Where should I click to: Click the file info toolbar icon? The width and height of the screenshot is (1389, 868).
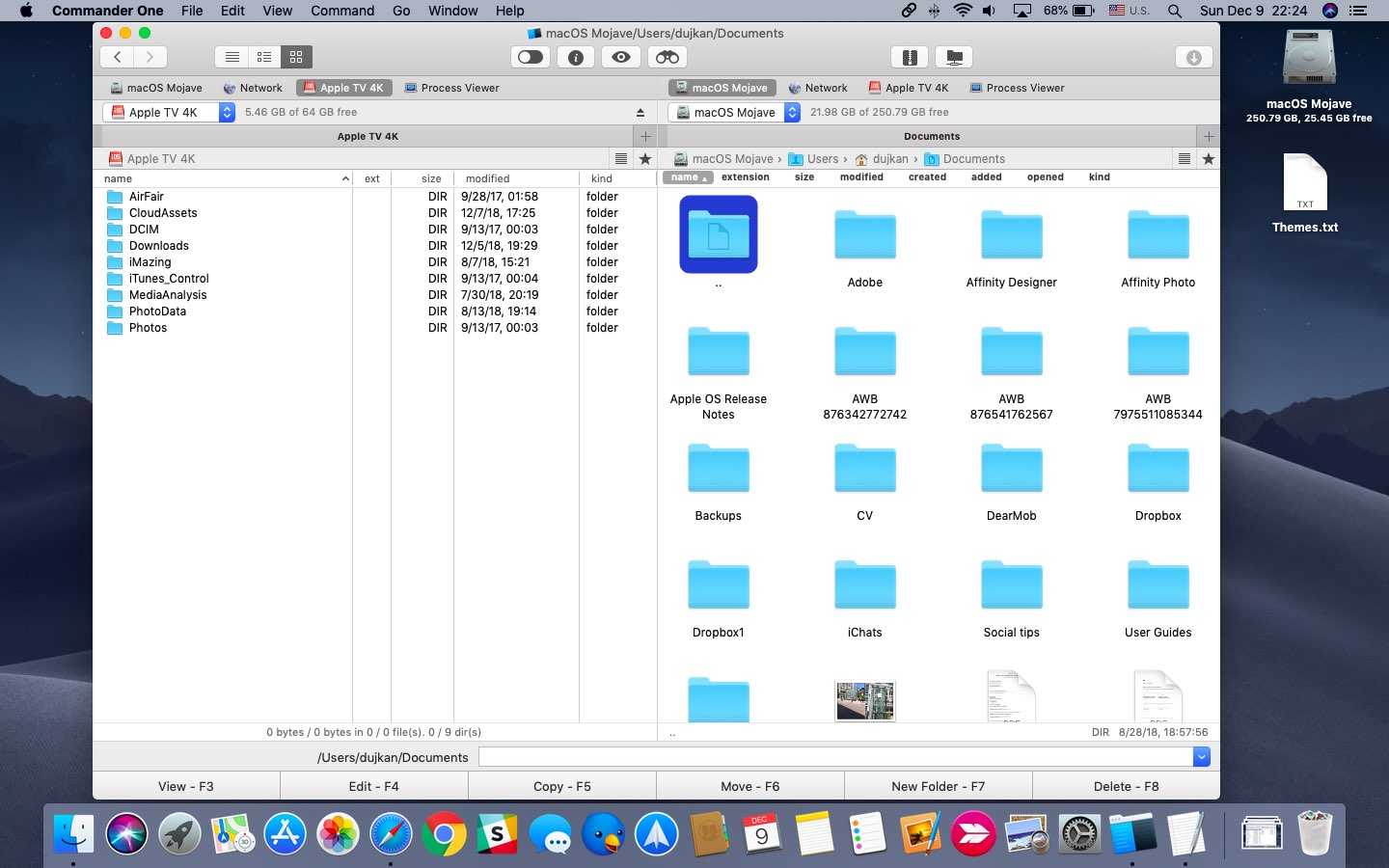pos(575,57)
